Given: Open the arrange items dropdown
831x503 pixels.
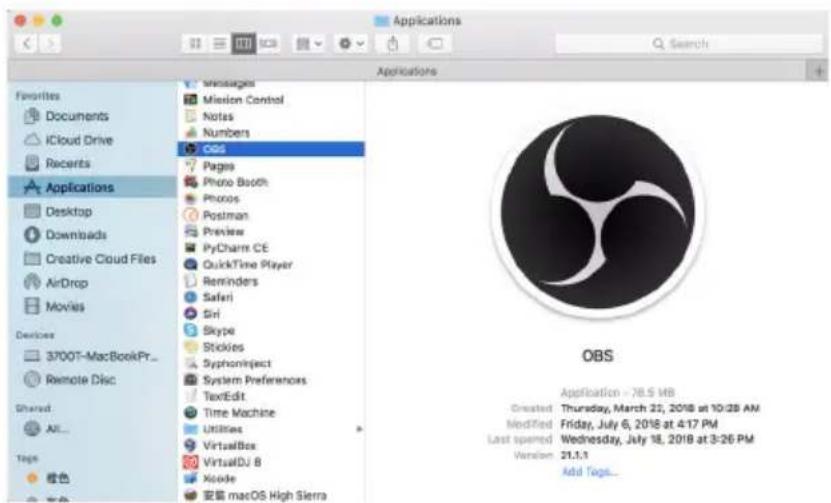Looking at the screenshot, I should point(308,43).
